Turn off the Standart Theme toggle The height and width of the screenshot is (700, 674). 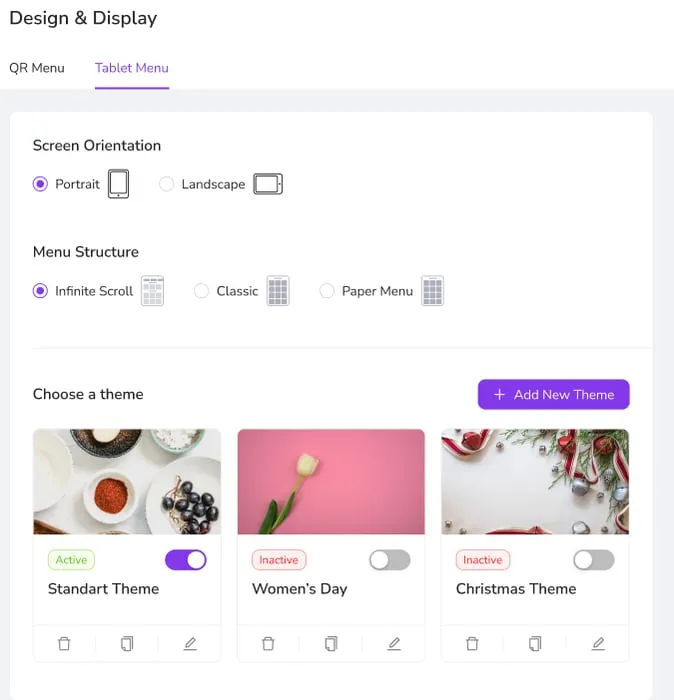(x=186, y=560)
